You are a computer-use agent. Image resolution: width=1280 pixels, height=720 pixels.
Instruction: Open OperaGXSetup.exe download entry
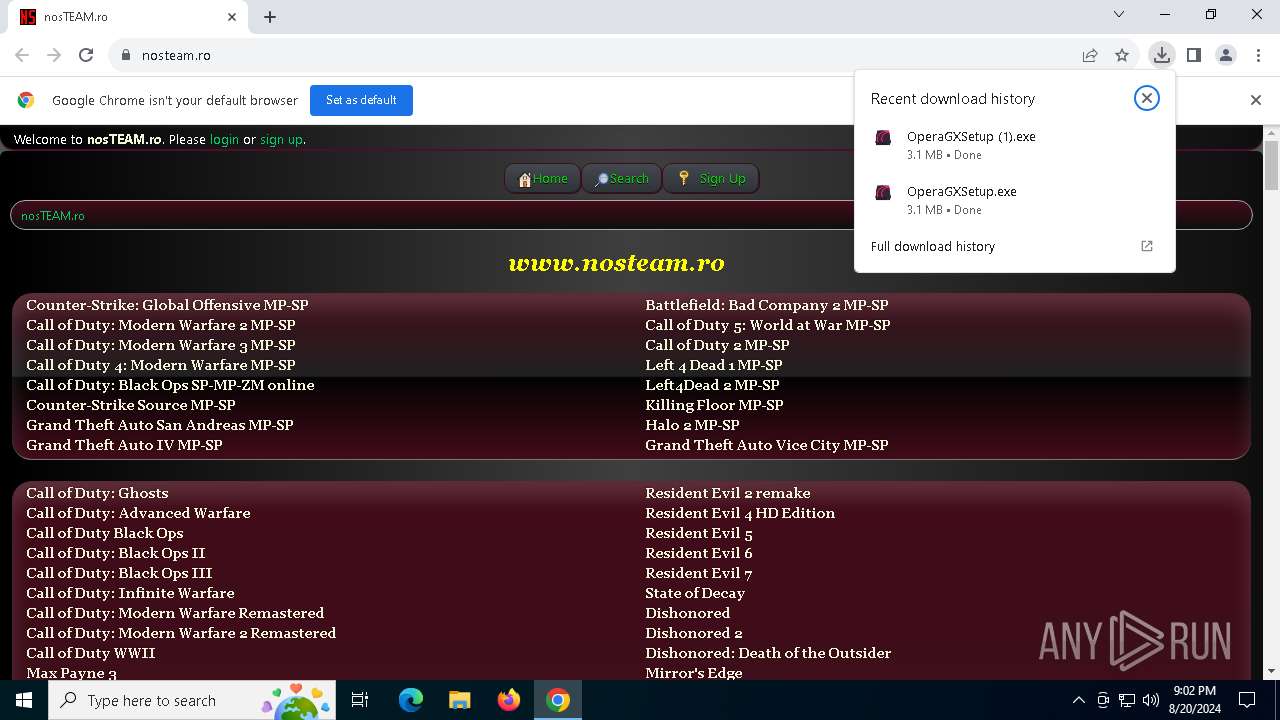pyautogui.click(x=1014, y=200)
